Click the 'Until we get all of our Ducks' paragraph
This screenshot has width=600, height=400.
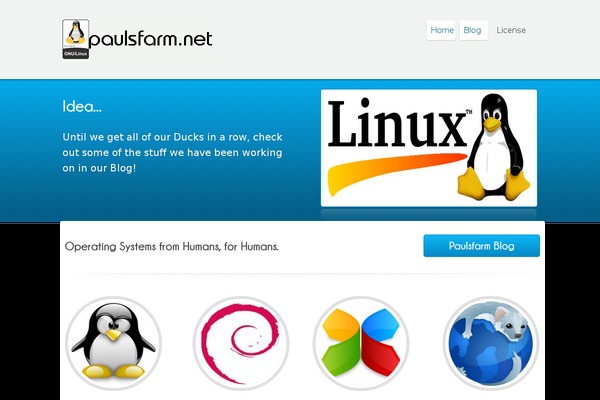pos(173,152)
